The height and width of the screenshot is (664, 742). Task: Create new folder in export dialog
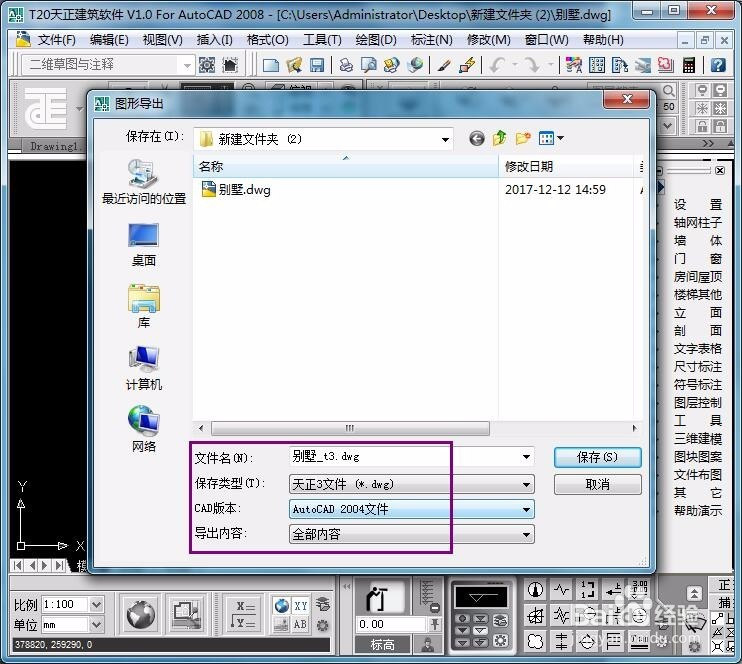pos(522,138)
